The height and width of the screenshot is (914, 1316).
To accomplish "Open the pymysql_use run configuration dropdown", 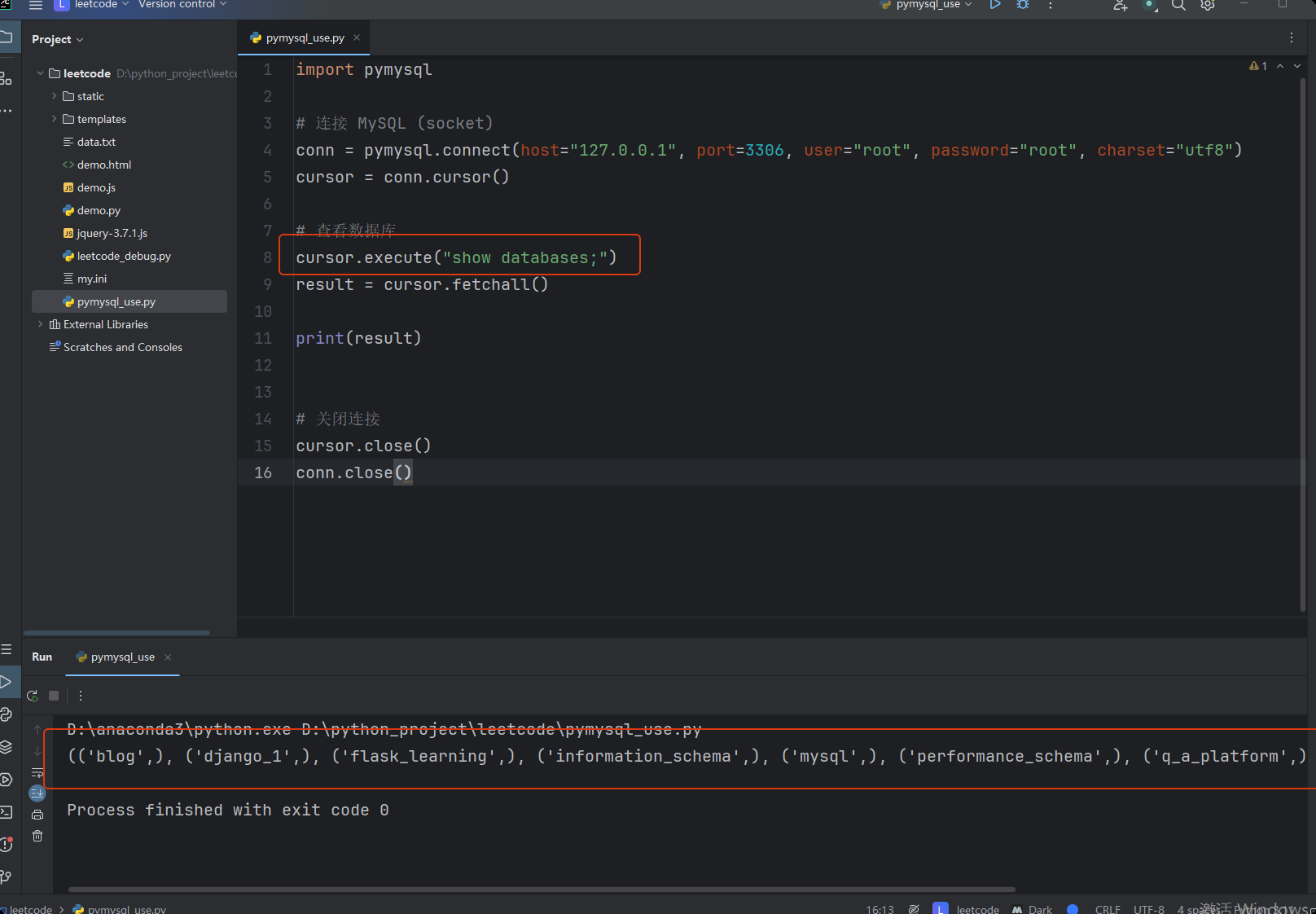I will pyautogui.click(x=927, y=5).
